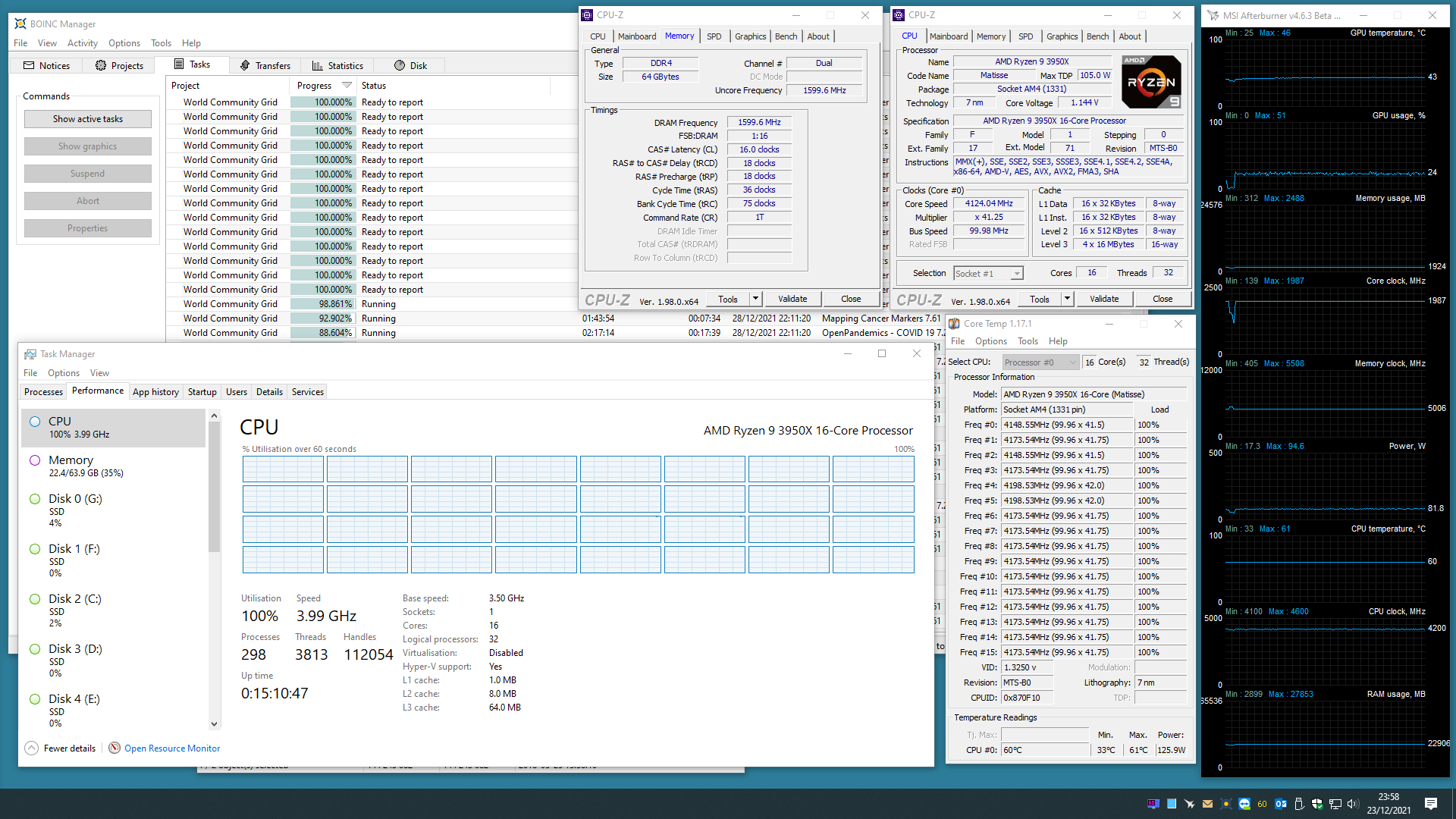Open the Action Center notification icon

coord(1431,804)
